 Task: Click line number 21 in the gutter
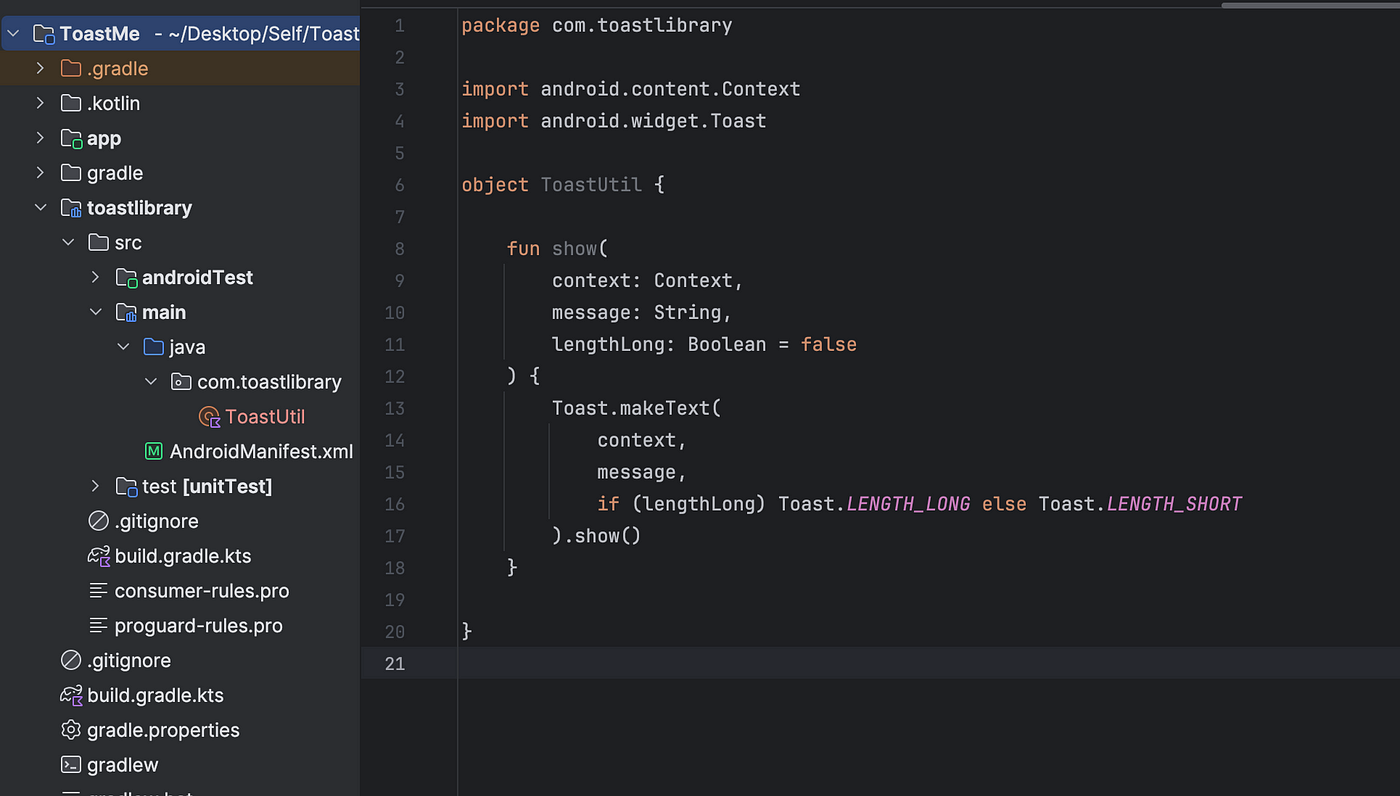click(394, 663)
